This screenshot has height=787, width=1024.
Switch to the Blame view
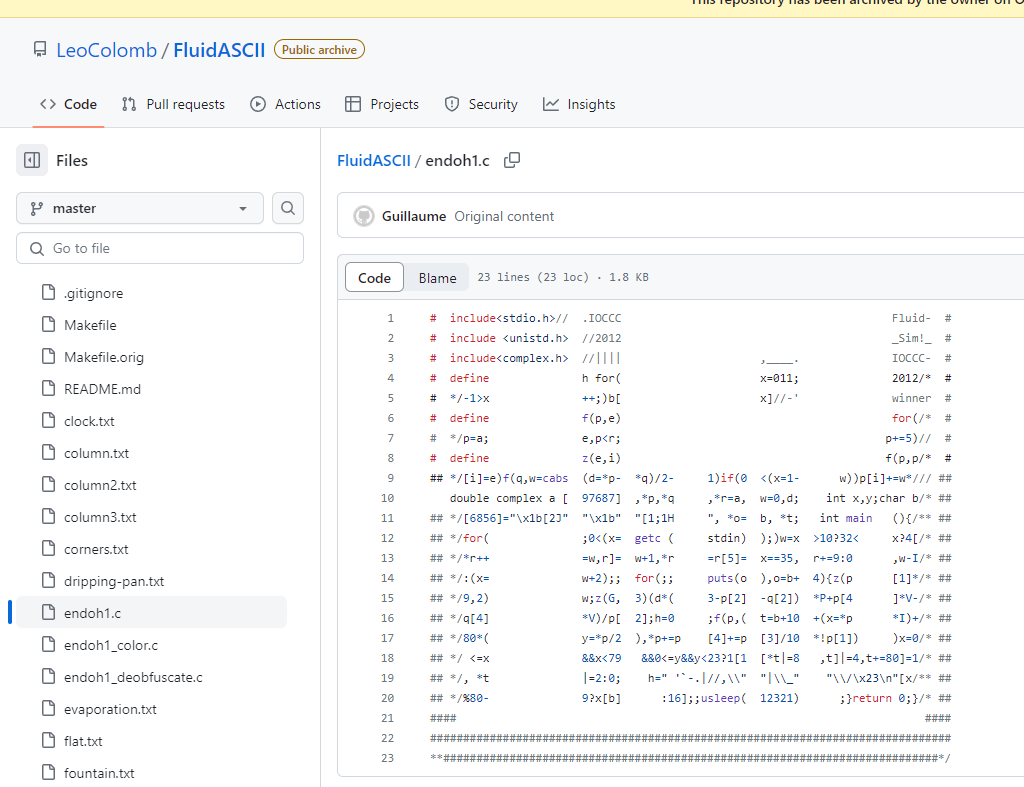click(438, 278)
